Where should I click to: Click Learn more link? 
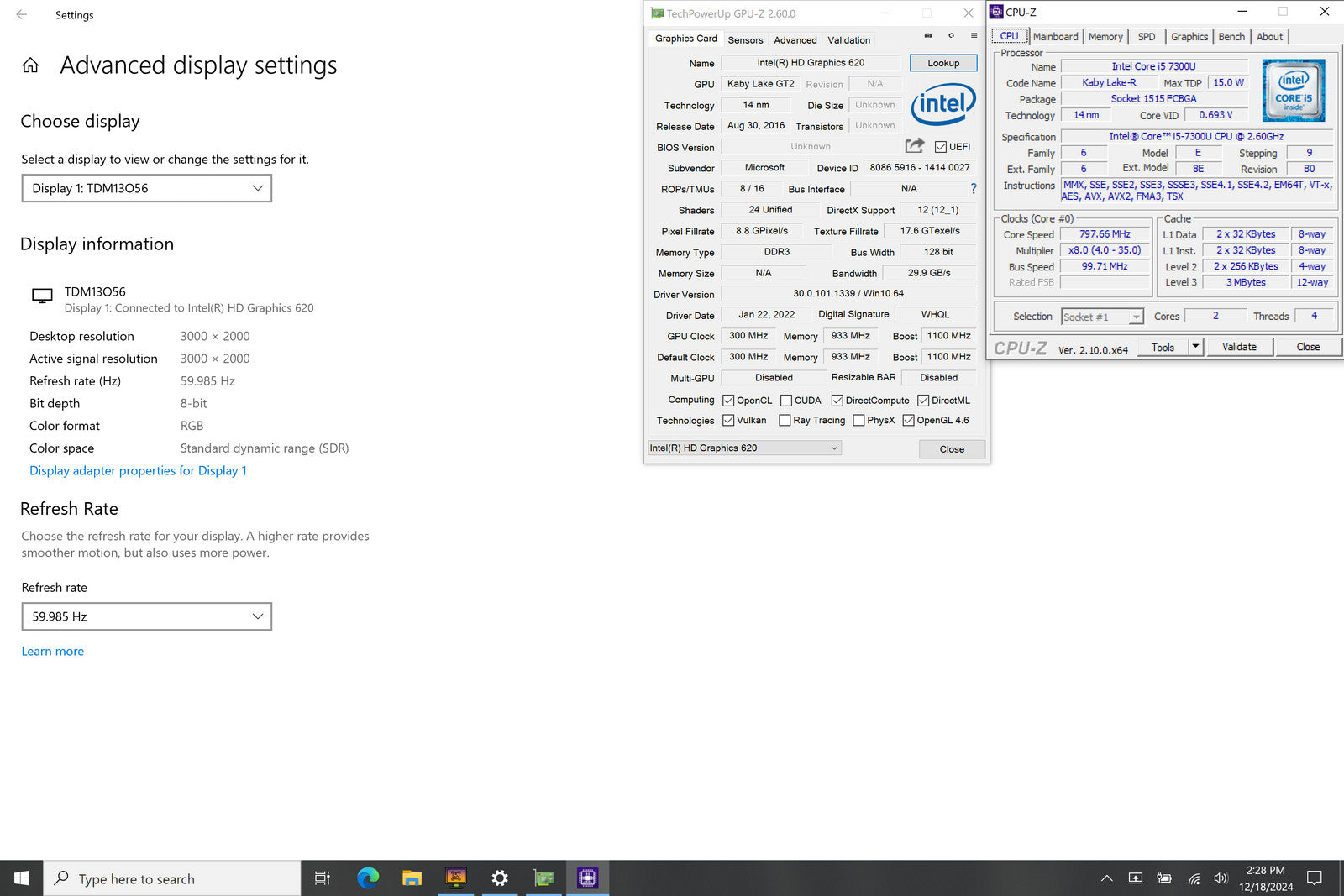click(x=52, y=651)
